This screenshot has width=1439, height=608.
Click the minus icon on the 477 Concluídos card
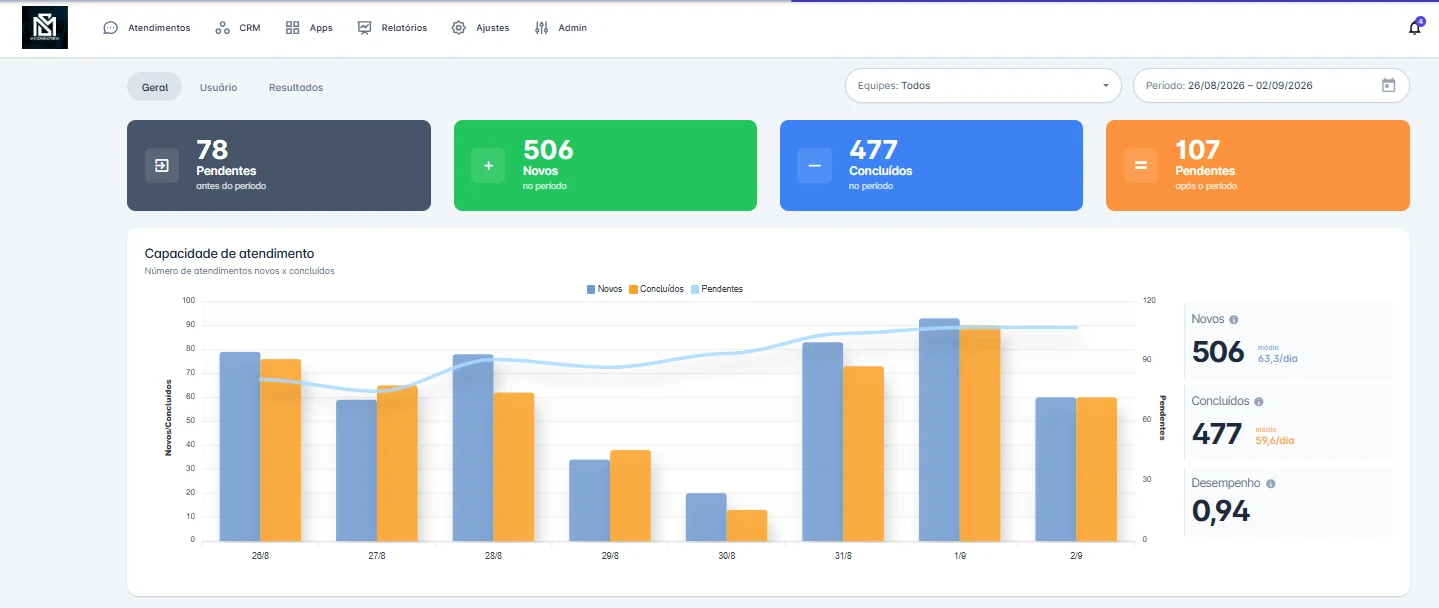point(814,165)
